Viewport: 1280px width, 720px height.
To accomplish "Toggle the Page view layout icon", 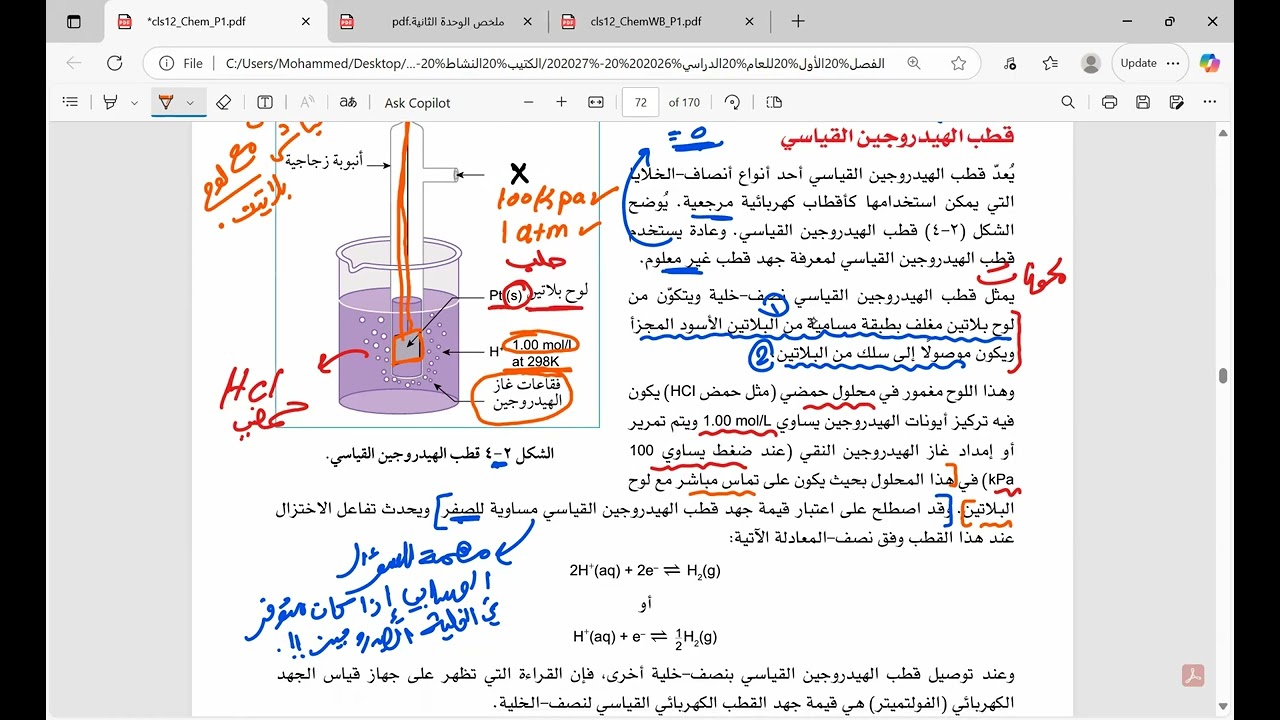I will pyautogui.click(x=774, y=102).
